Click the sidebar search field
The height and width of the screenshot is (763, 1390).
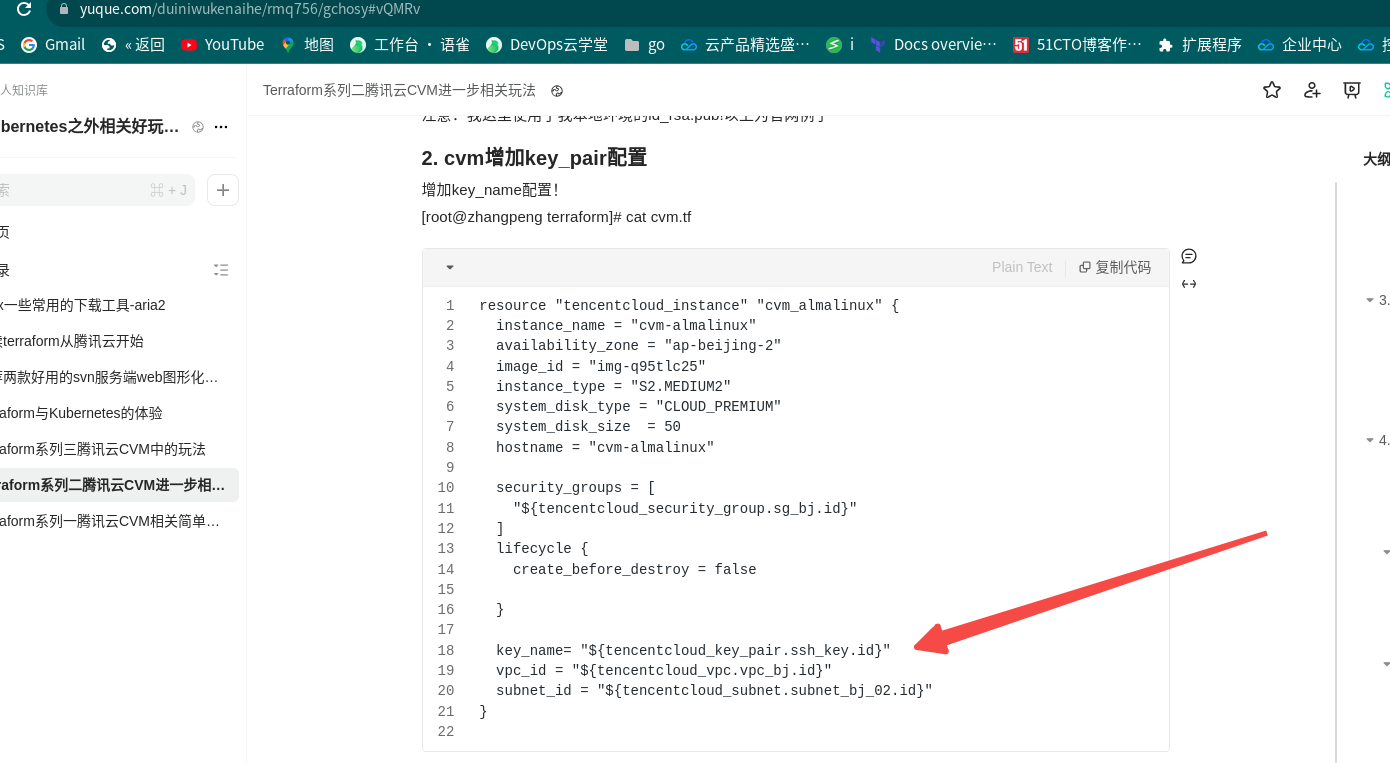(x=97, y=190)
